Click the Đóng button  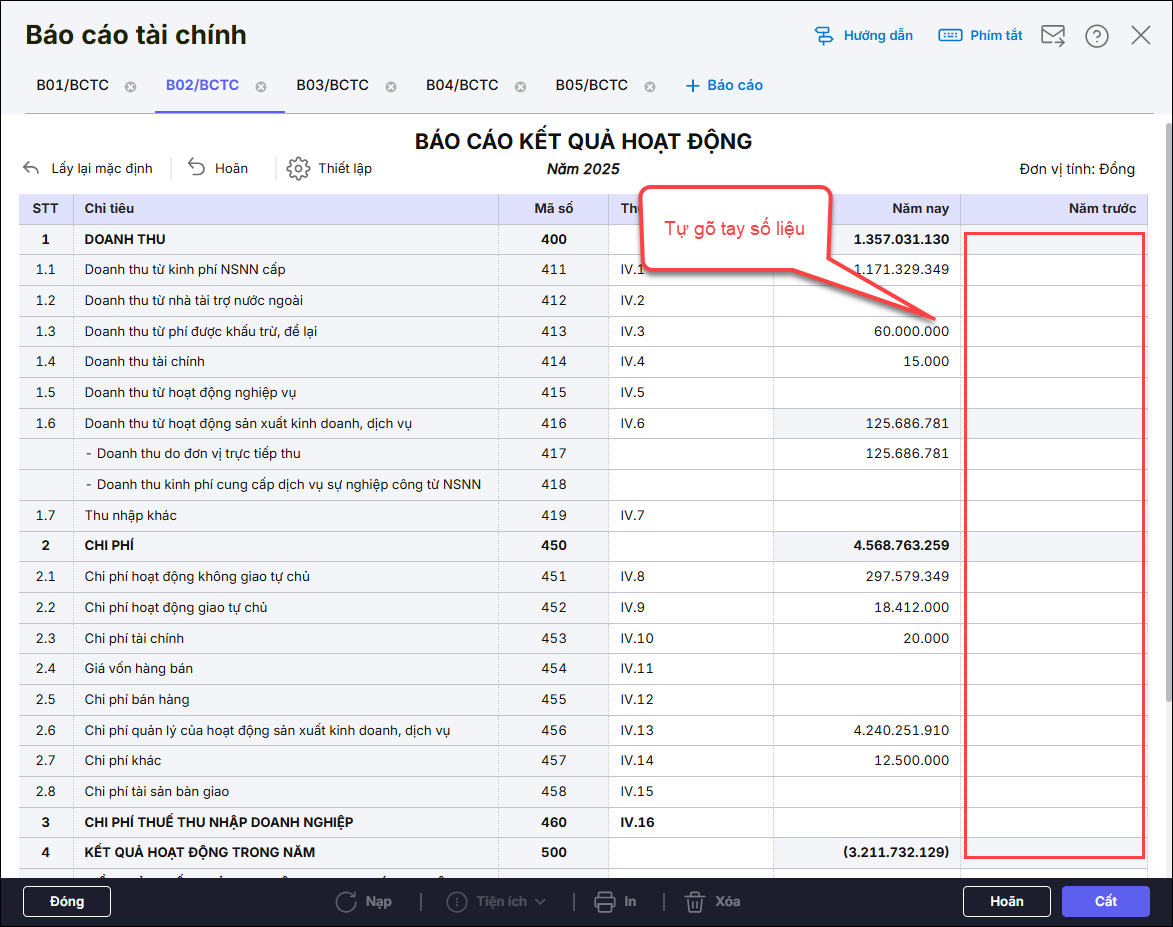tap(67, 901)
